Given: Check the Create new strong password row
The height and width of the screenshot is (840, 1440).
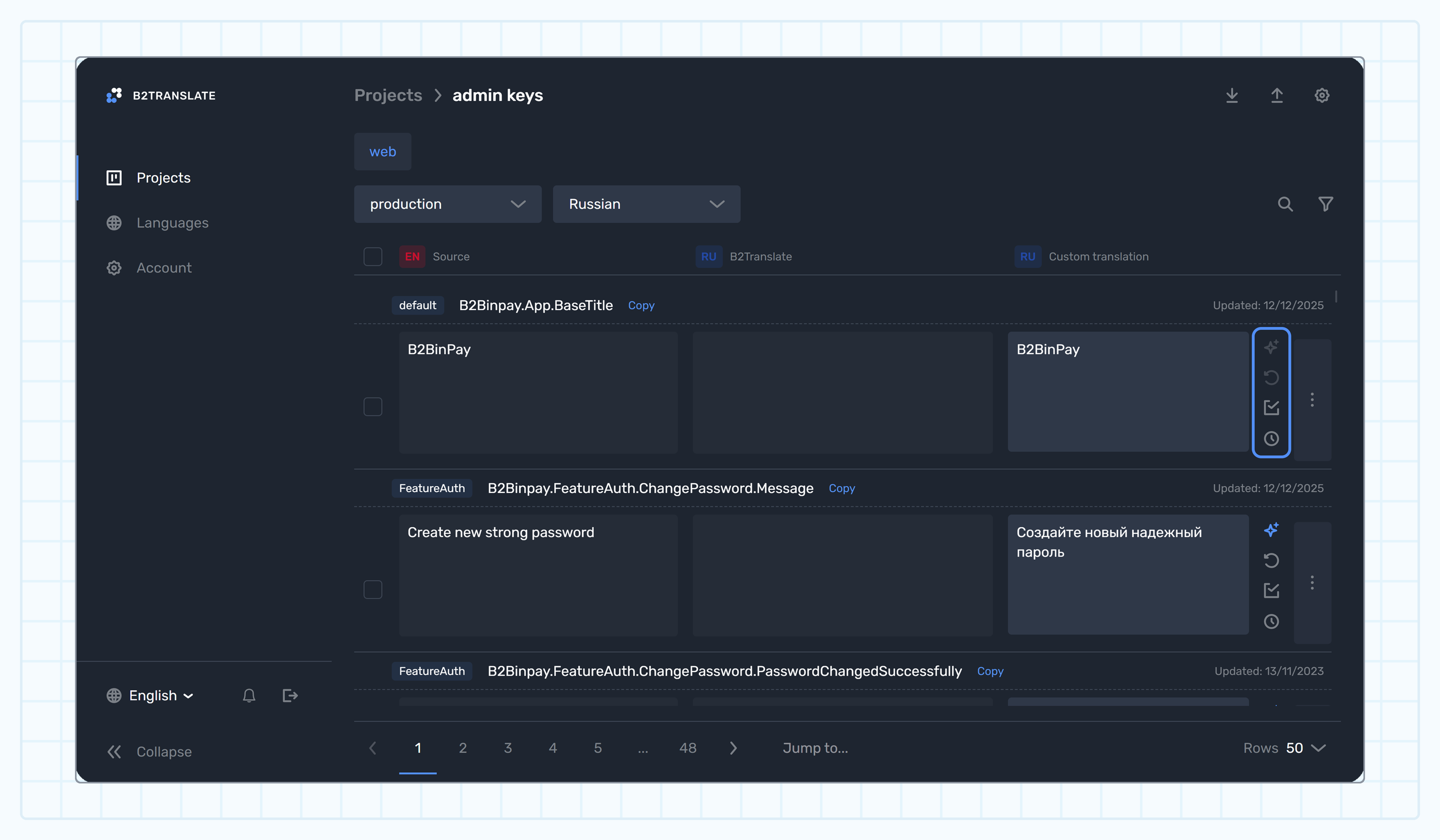Looking at the screenshot, I should [372, 590].
